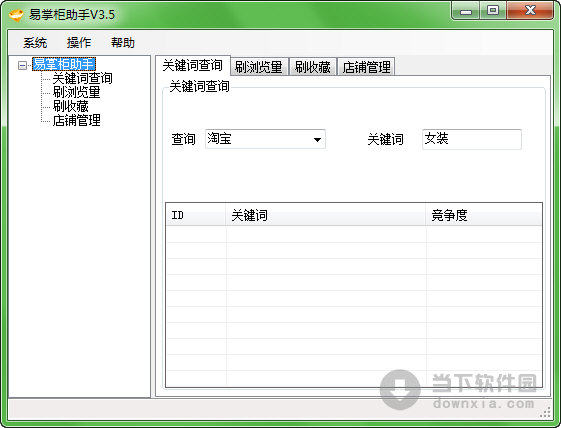Select the 易掌柜助手 root tree item
The width and height of the screenshot is (561, 428).
tap(64, 64)
